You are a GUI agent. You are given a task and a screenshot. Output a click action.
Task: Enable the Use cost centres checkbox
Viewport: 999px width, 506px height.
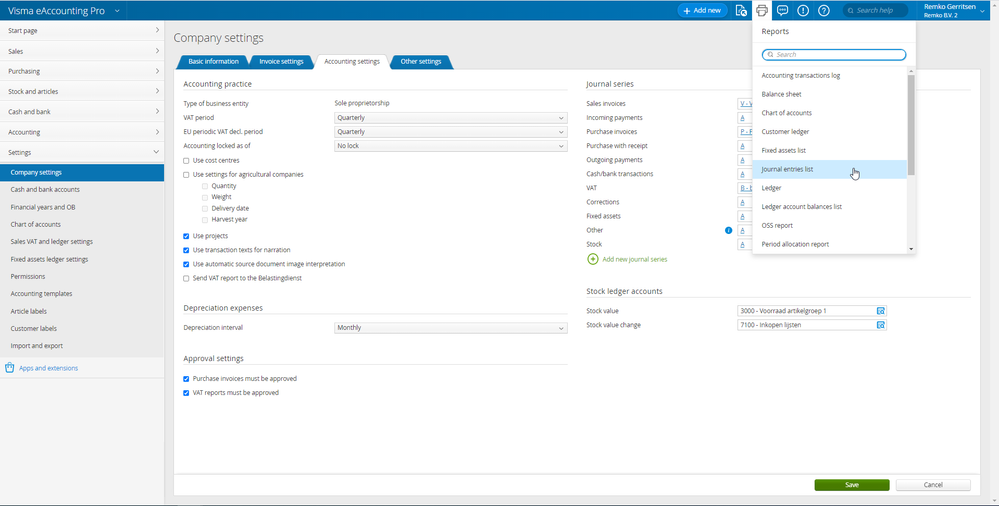click(x=186, y=160)
